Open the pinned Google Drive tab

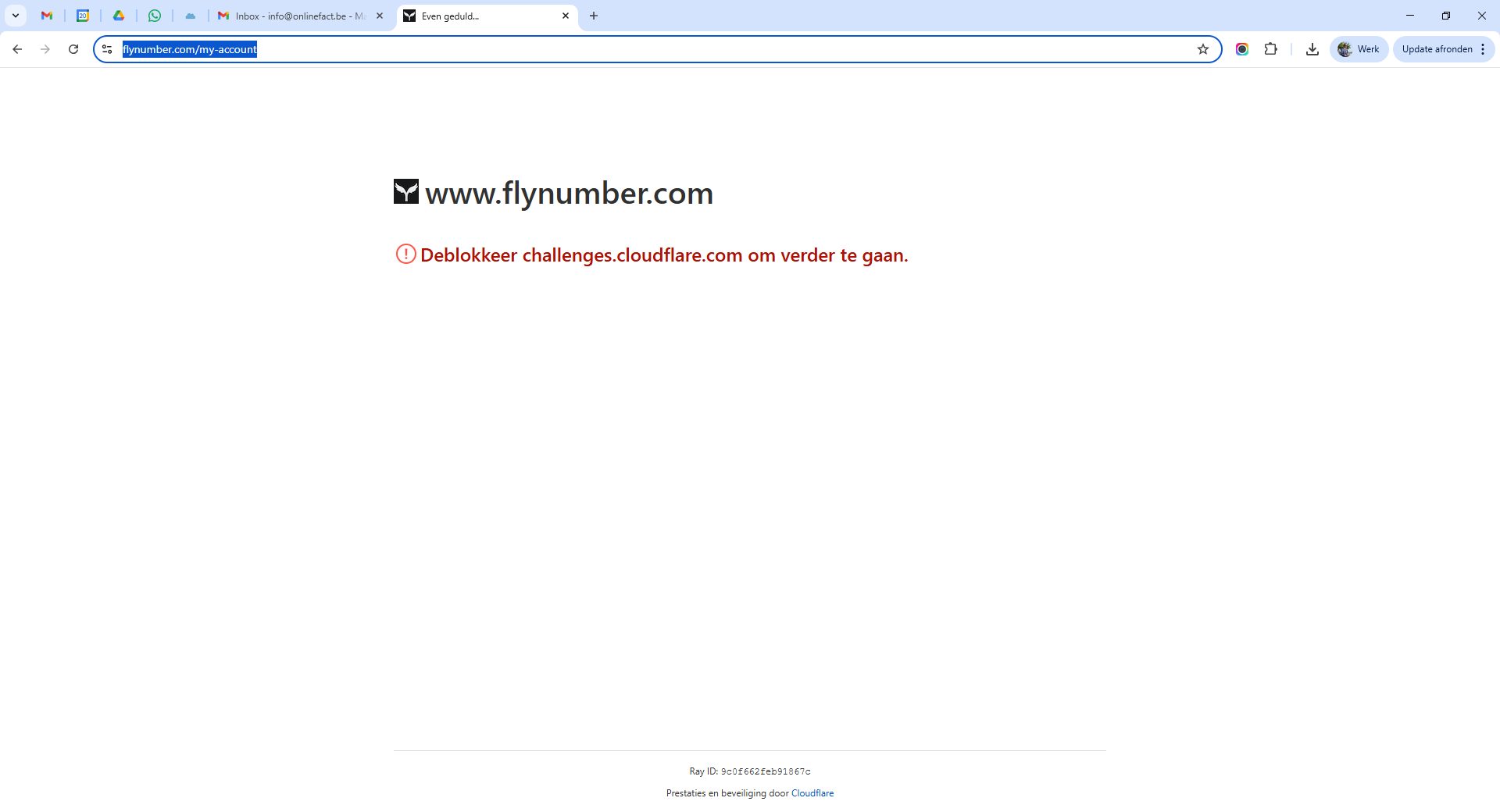click(119, 16)
